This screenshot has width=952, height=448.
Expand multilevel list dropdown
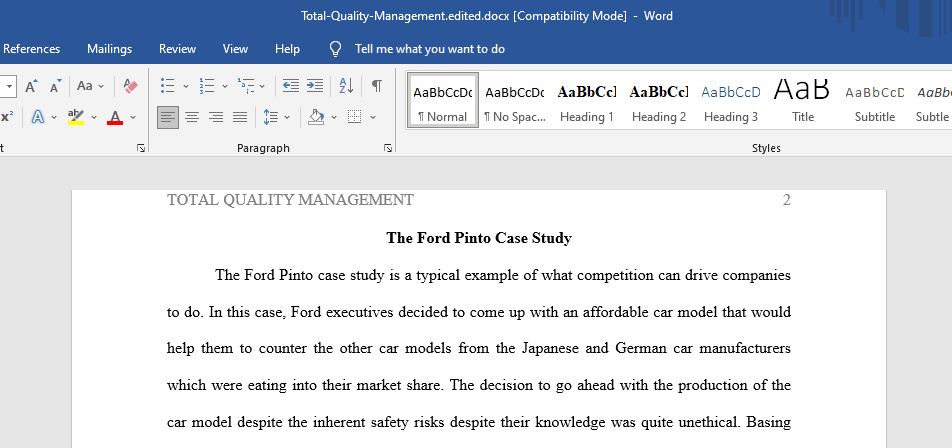point(262,86)
